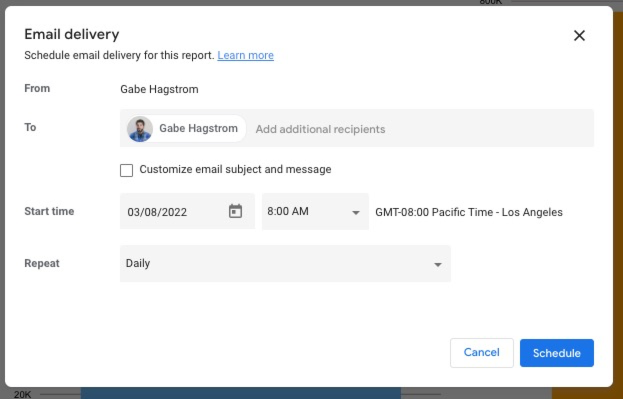Click the Start time label
Image resolution: width=623 pixels, height=399 pixels.
pyautogui.click(x=49, y=211)
